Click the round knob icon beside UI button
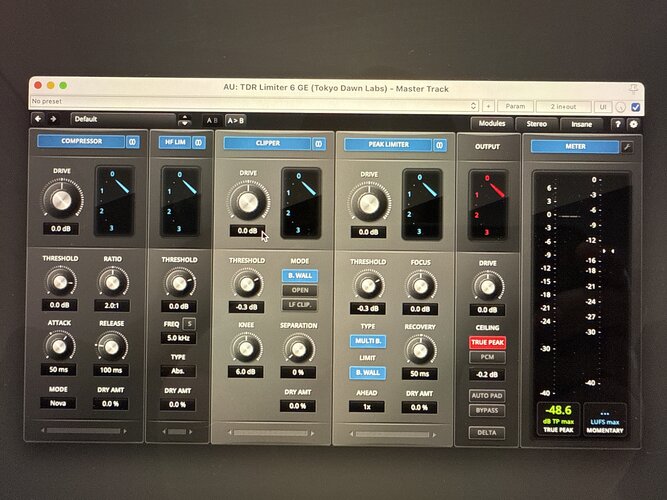The width and height of the screenshot is (667, 500). click(621, 107)
